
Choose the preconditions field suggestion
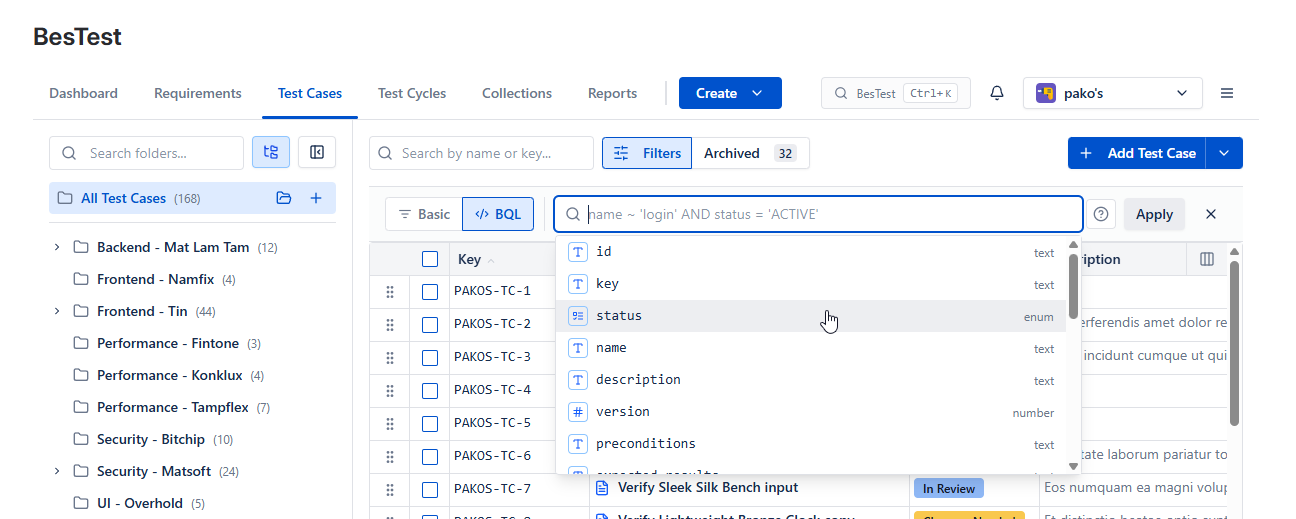click(811, 444)
